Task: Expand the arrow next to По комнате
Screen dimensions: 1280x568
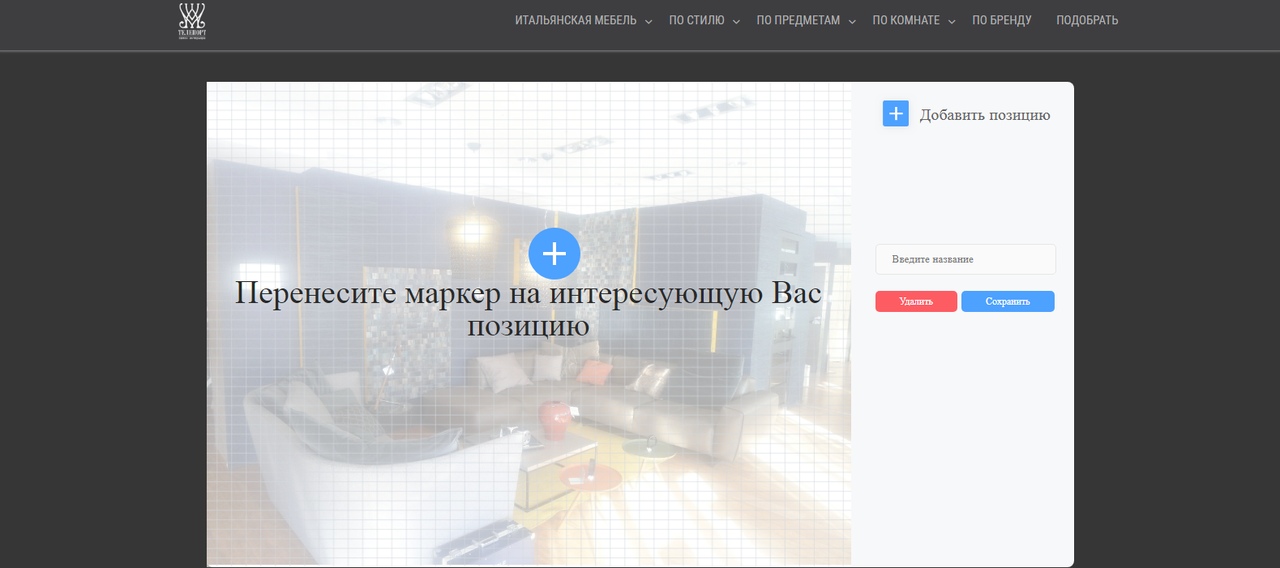Action: 952,22
